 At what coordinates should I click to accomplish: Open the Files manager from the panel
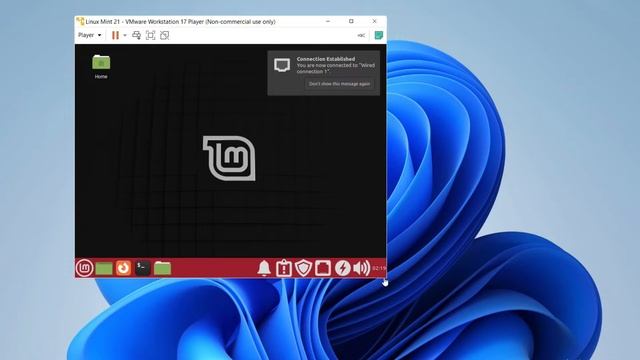(162, 268)
